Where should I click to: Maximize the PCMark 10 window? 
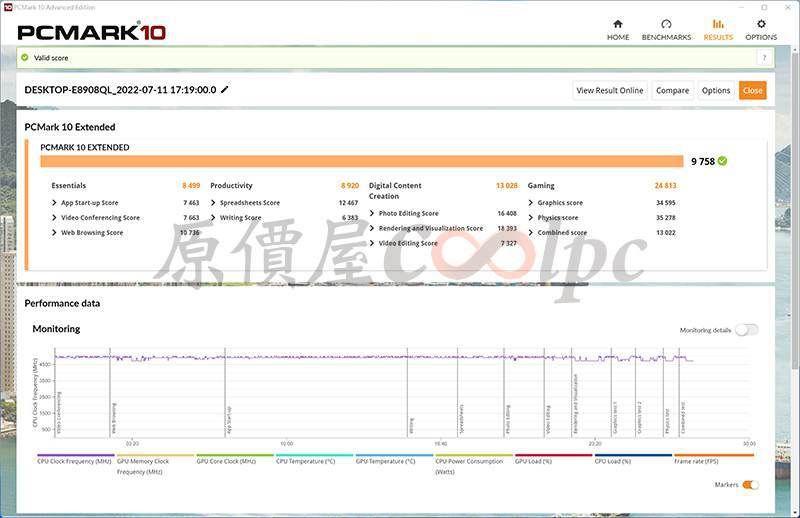click(764, 7)
